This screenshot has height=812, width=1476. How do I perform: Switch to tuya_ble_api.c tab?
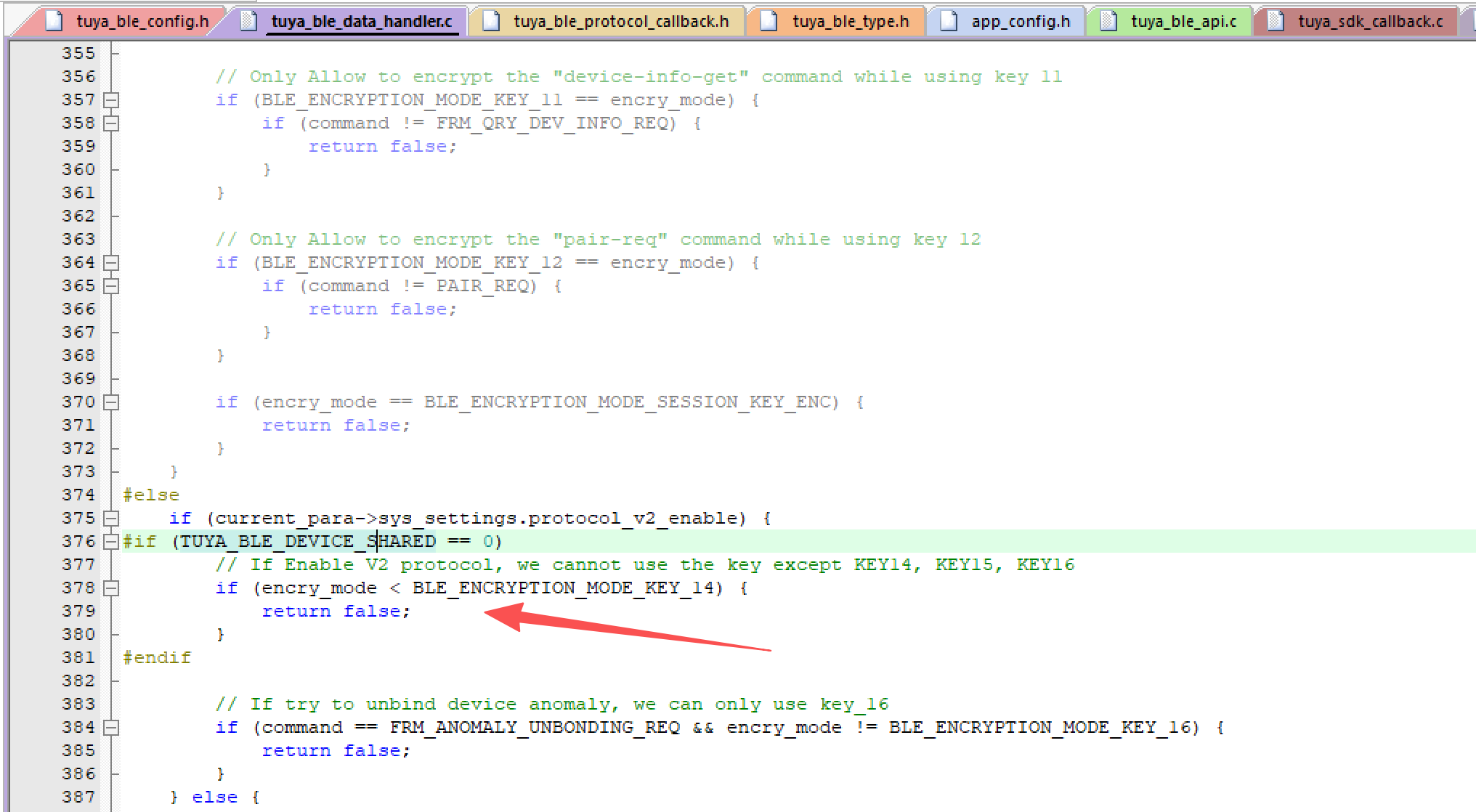pos(1183,22)
